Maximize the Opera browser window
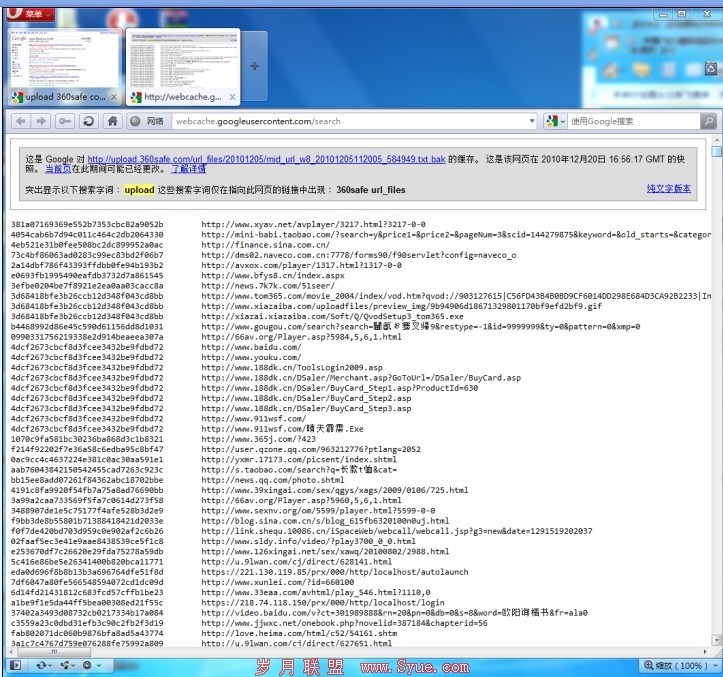 682,14
